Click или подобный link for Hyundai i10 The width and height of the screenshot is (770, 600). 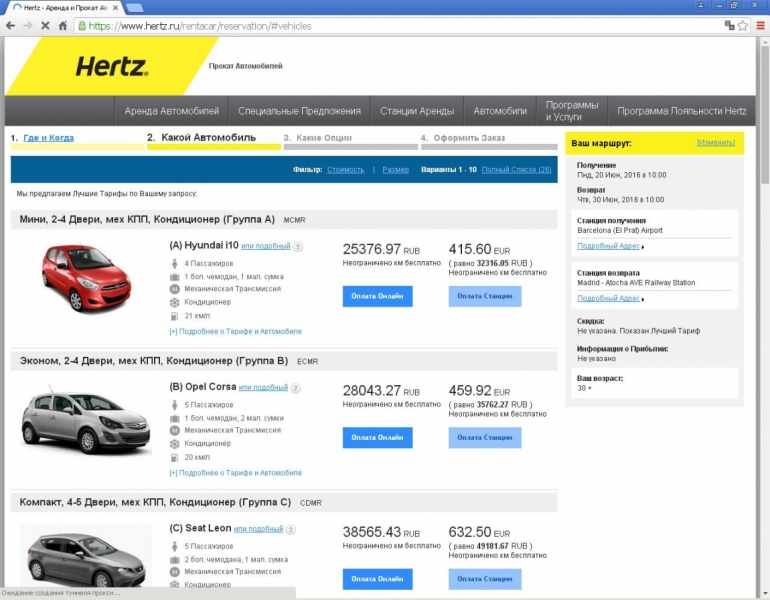coord(266,246)
